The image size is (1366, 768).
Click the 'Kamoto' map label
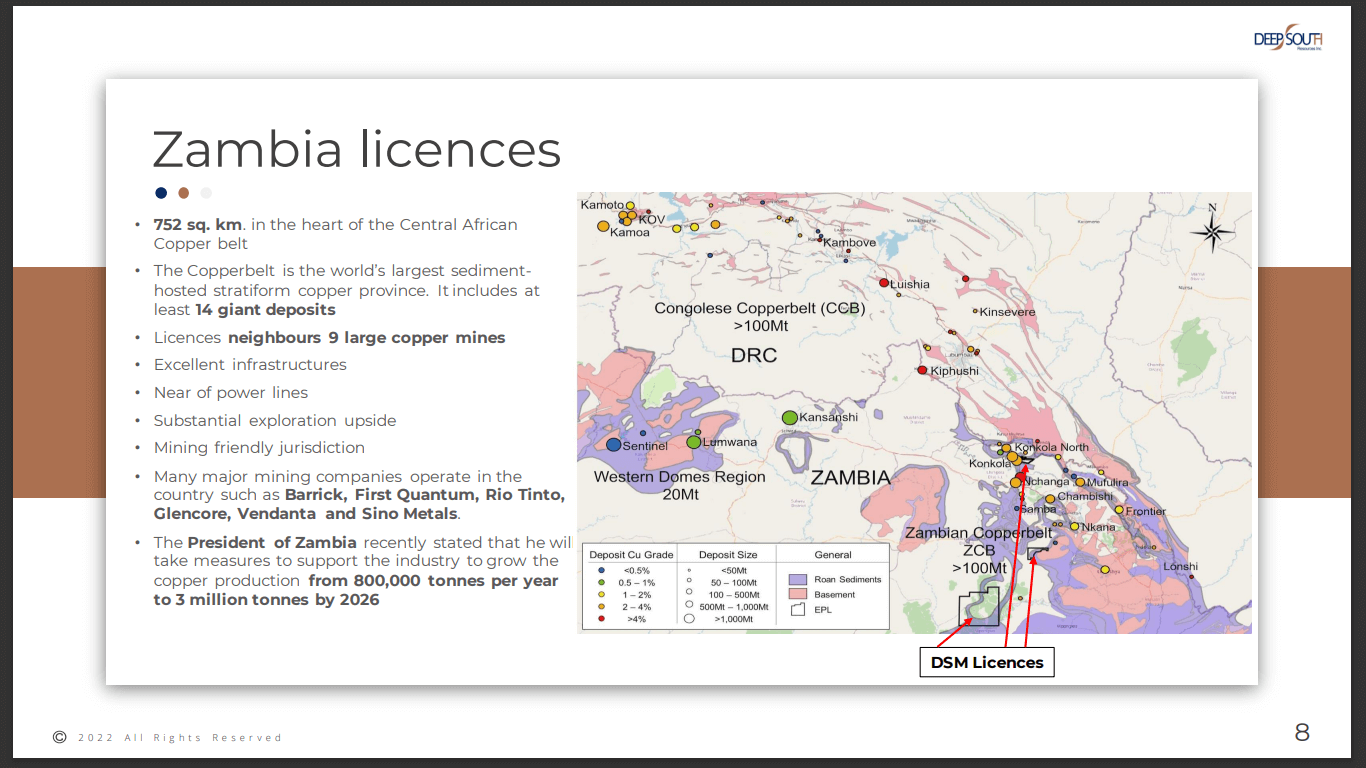pyautogui.click(x=602, y=204)
